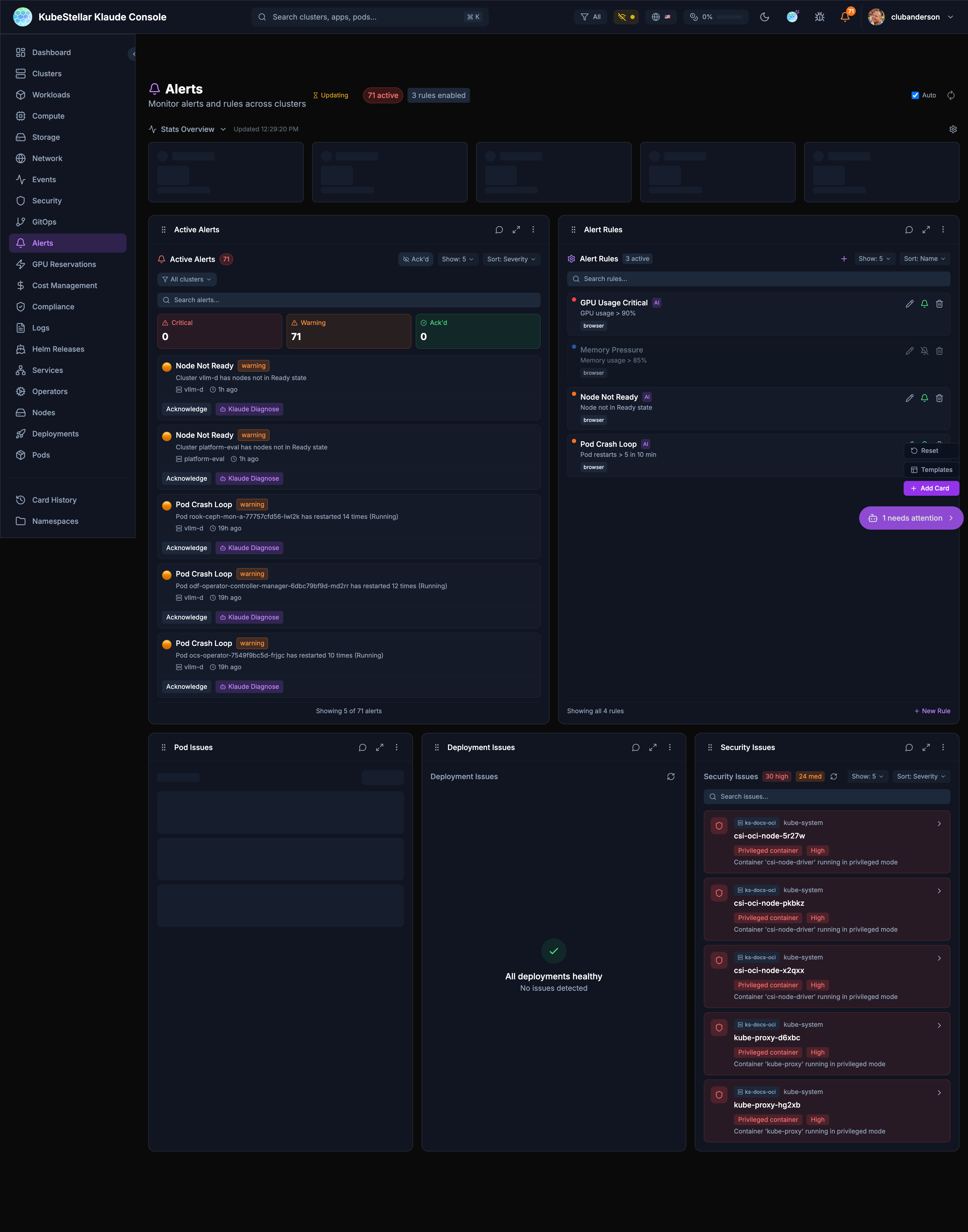Toggle dark mode moon icon
This screenshot has width=968, height=1232.
pos(765,17)
